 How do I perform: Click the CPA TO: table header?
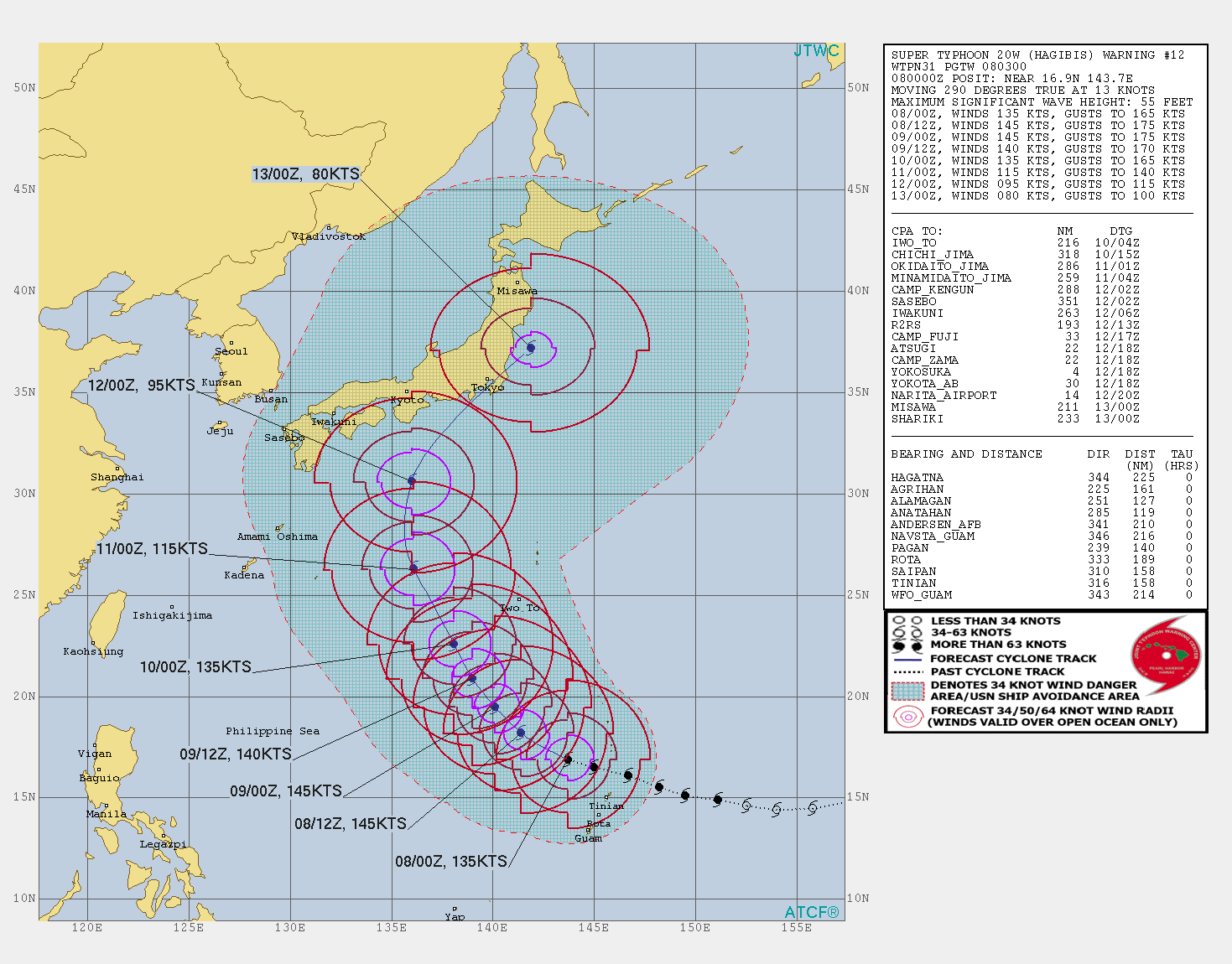tap(917, 231)
